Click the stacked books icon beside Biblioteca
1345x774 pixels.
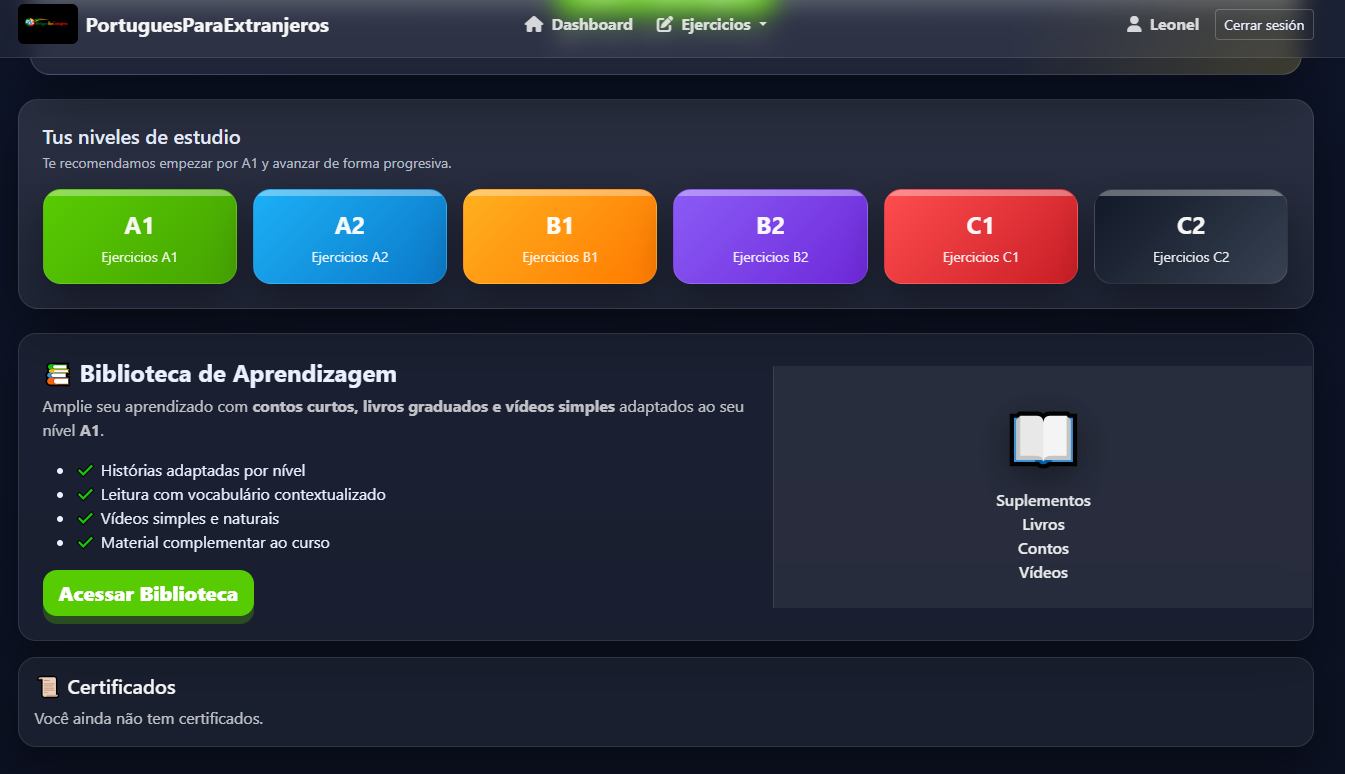(58, 374)
